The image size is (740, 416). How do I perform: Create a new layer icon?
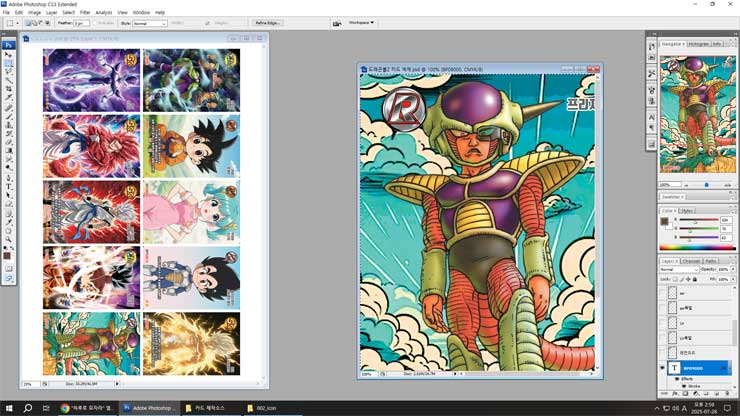click(717, 394)
